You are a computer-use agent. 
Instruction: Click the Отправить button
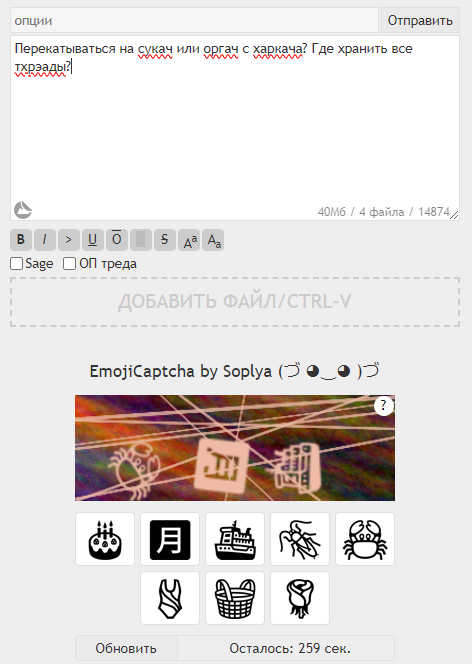pyautogui.click(x=420, y=20)
